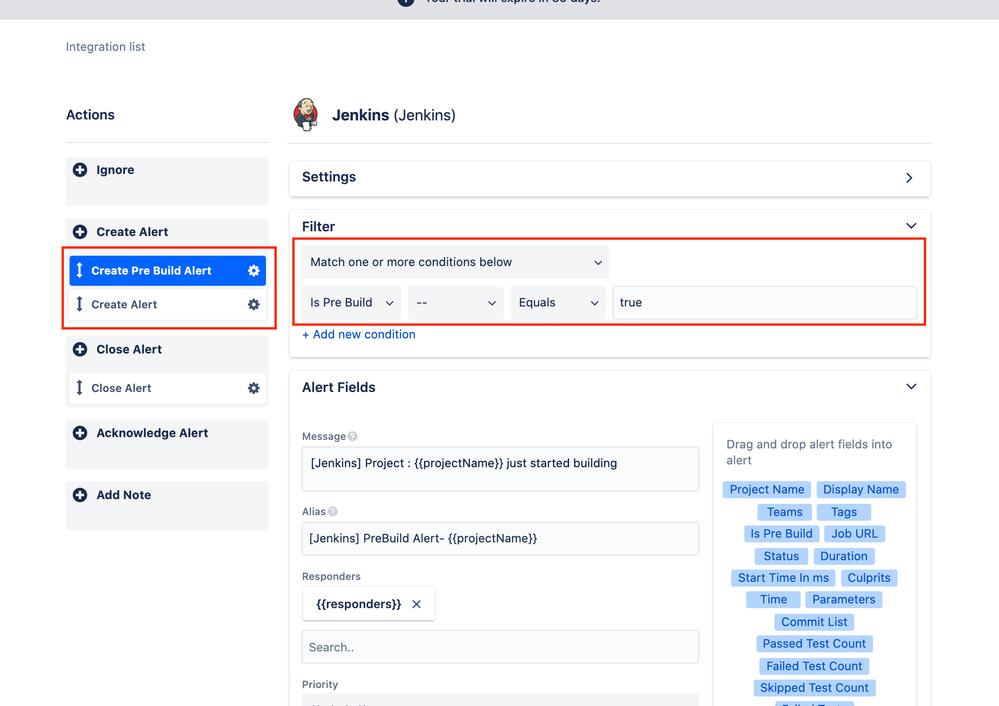Grab the reorder handle of the Create Alert rule
Image resolution: width=999 pixels, height=706 pixels.
click(x=80, y=305)
